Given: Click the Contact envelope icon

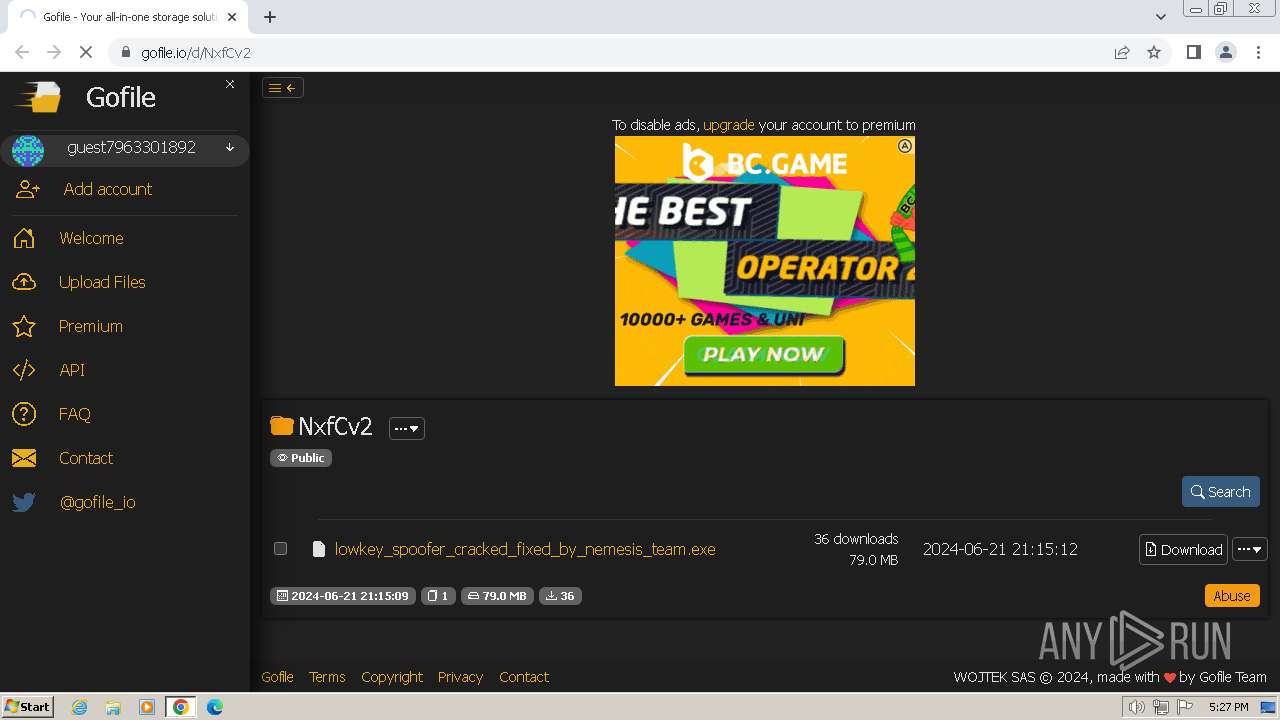Looking at the screenshot, I should (24, 458).
